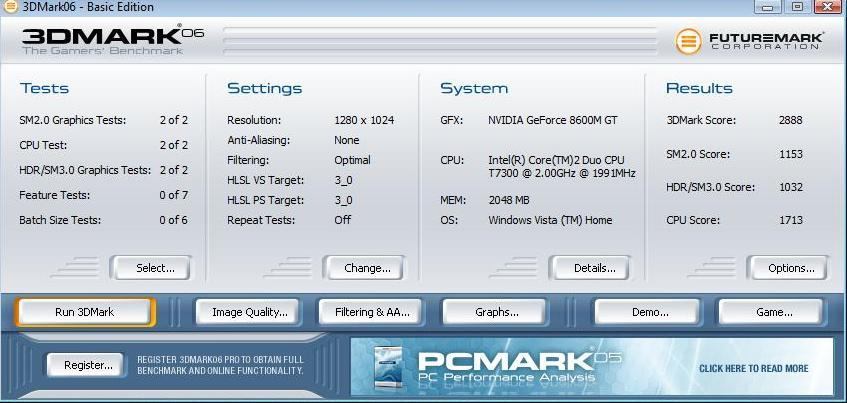Click the Register... button

coord(85,365)
